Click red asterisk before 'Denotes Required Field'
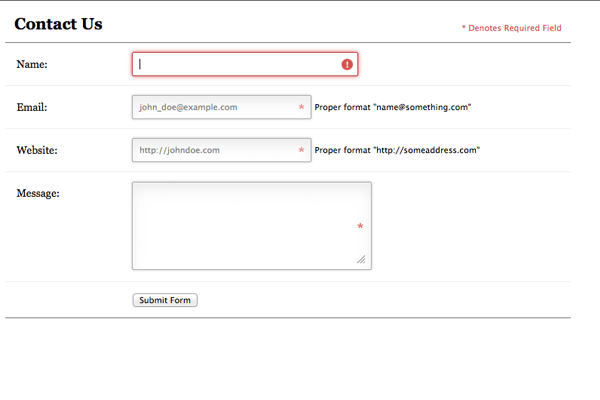 464,29
